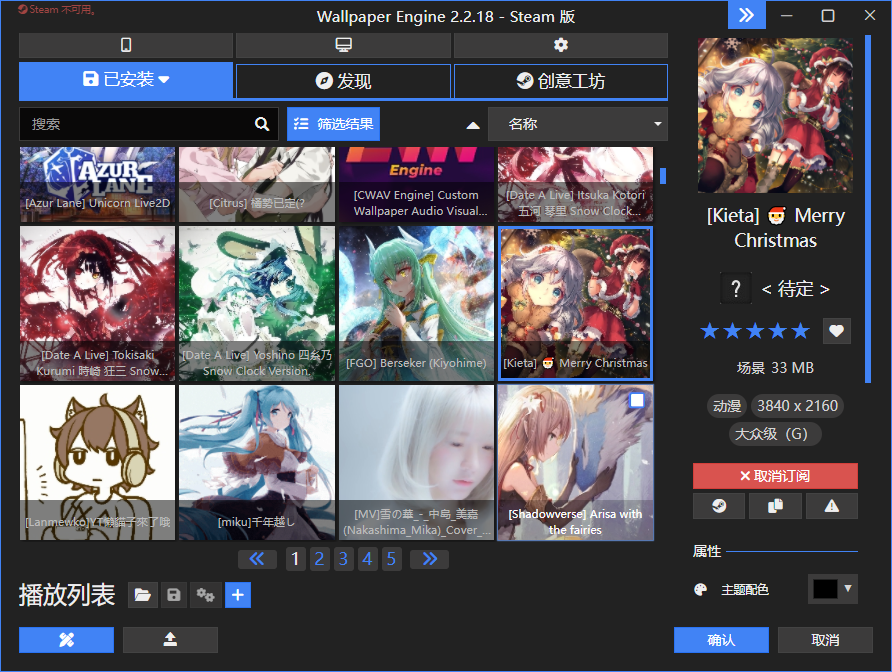892x672 pixels.
Task: Select the Azur Lane Unicorn Live2D wallpaper
Action: [97, 184]
